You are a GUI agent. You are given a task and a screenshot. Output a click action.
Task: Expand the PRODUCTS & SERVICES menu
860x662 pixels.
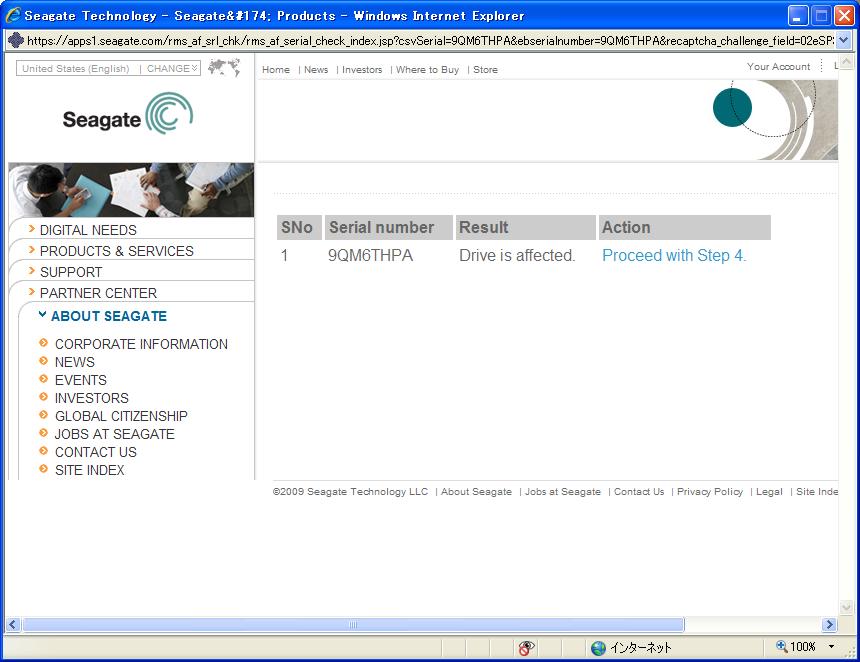pos(116,251)
